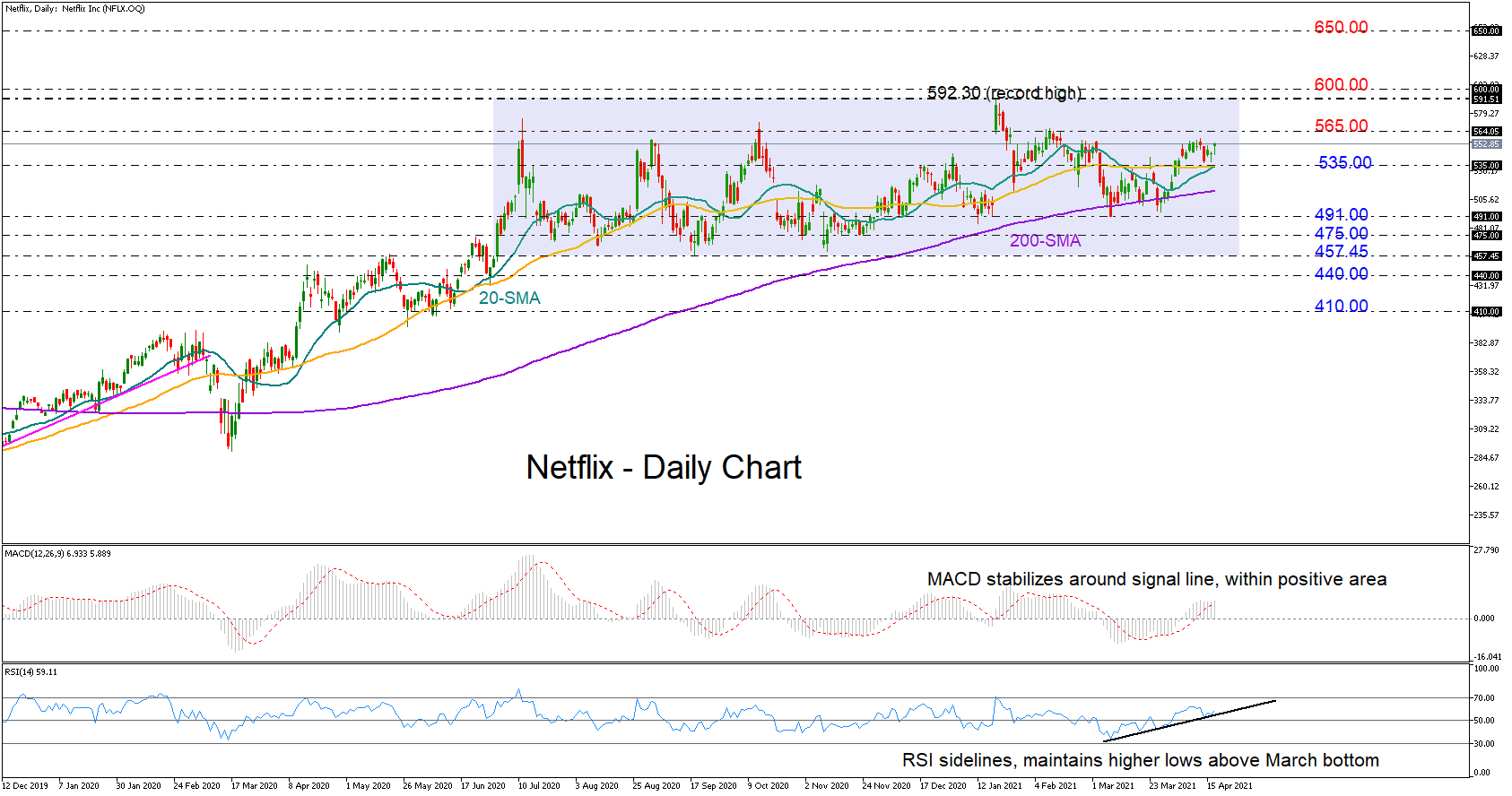Click the 358.32 price axis value
1512x796 pixels.
(x=1486, y=372)
